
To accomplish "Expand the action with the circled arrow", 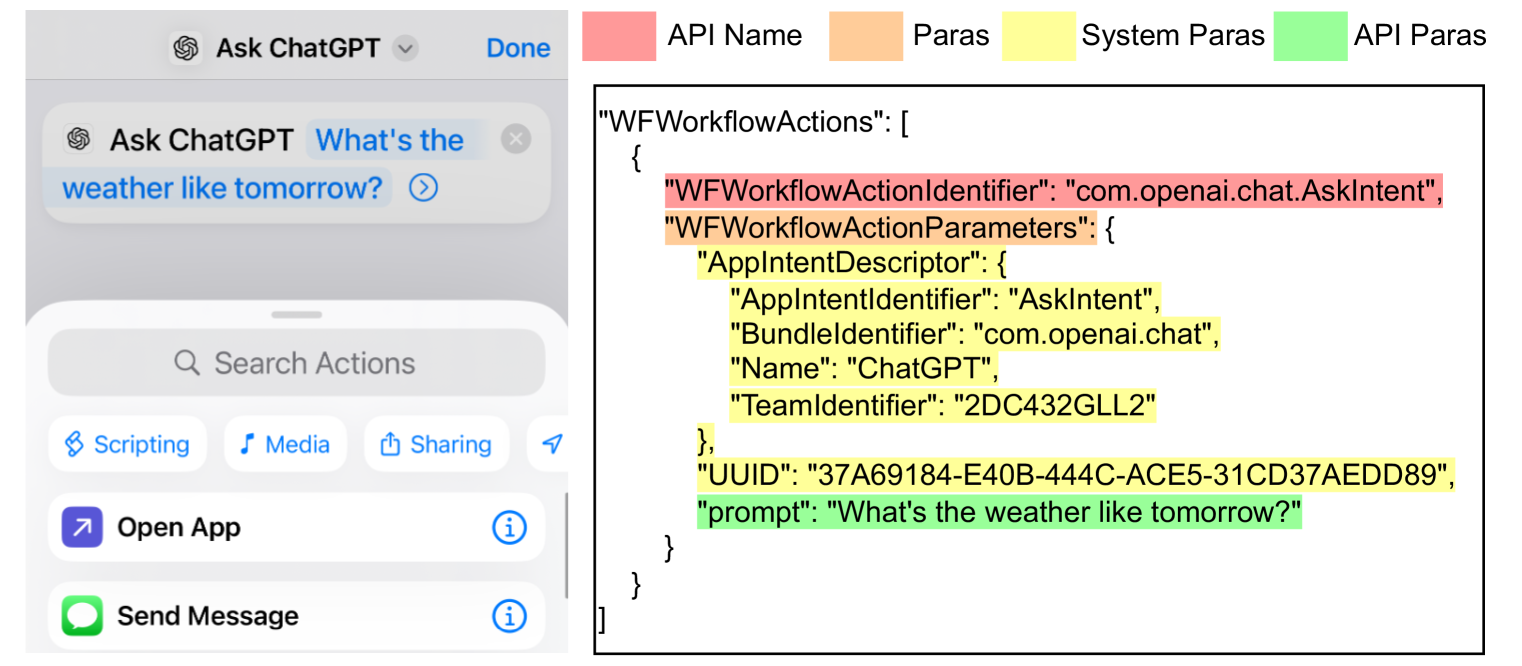I will point(423,188).
